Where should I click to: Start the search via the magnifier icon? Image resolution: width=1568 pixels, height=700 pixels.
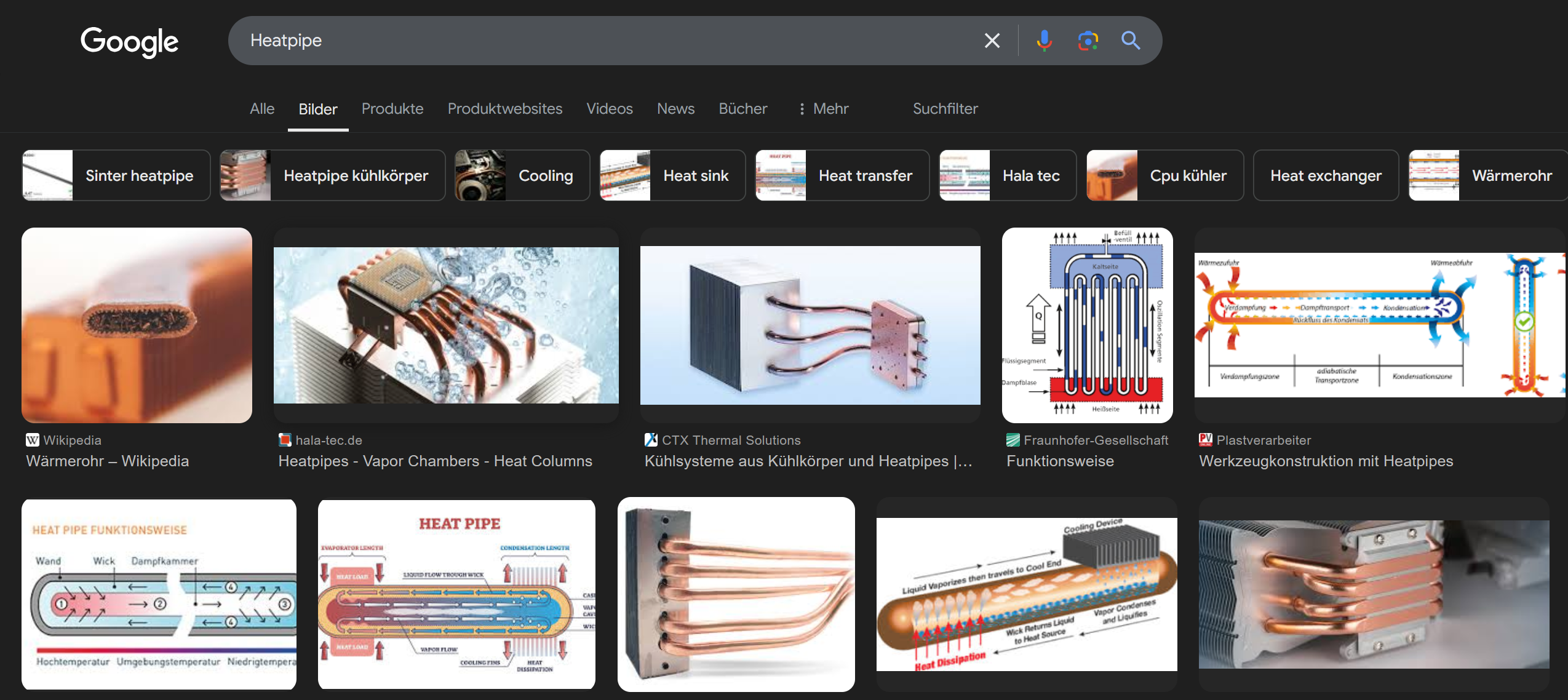1131,41
